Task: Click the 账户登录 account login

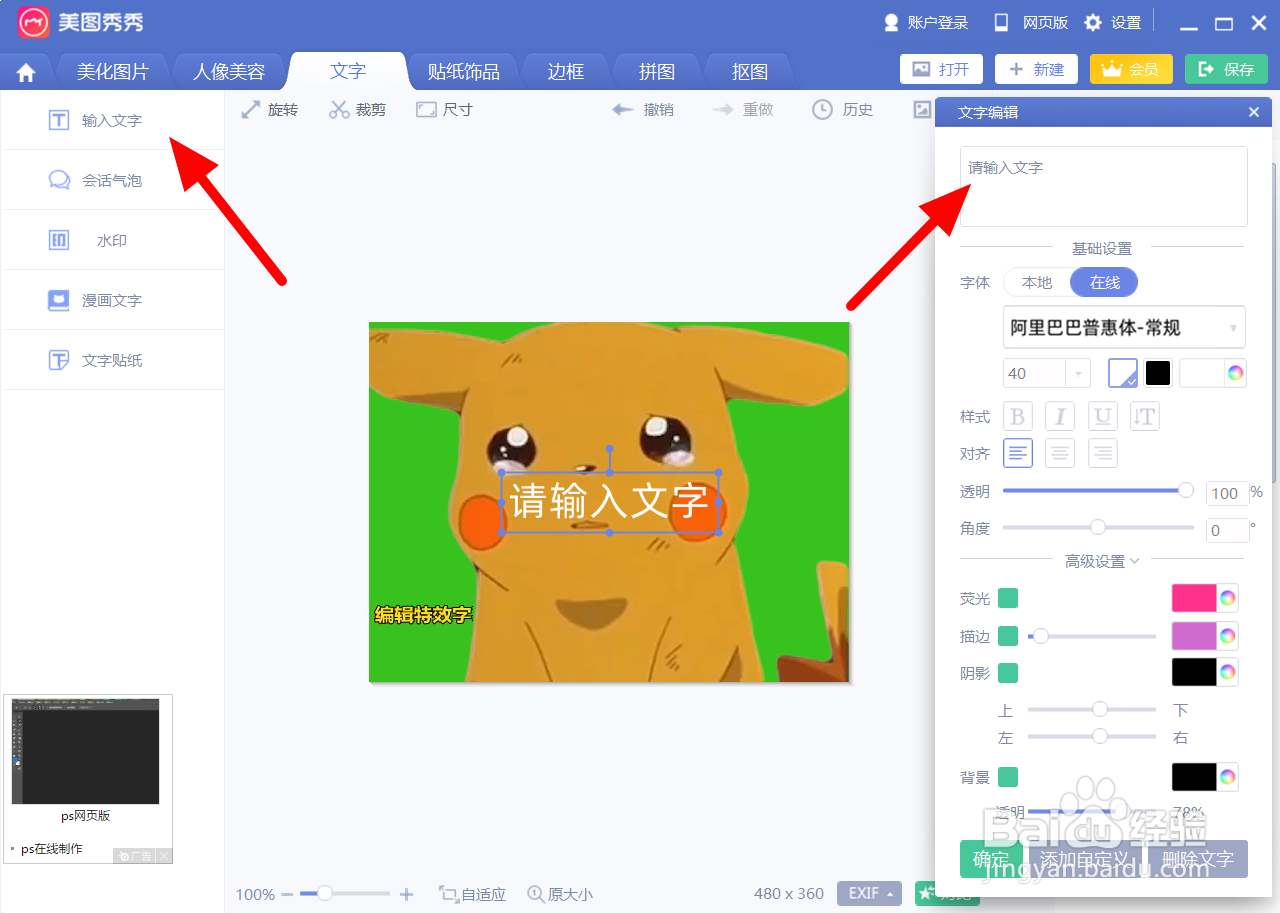Action: coord(926,22)
